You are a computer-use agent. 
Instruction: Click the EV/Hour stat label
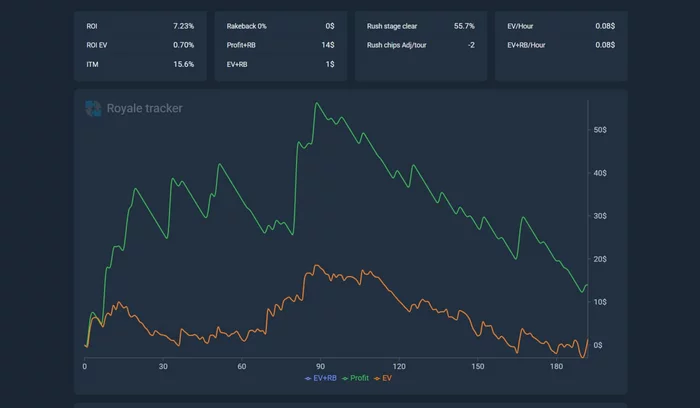524,25
